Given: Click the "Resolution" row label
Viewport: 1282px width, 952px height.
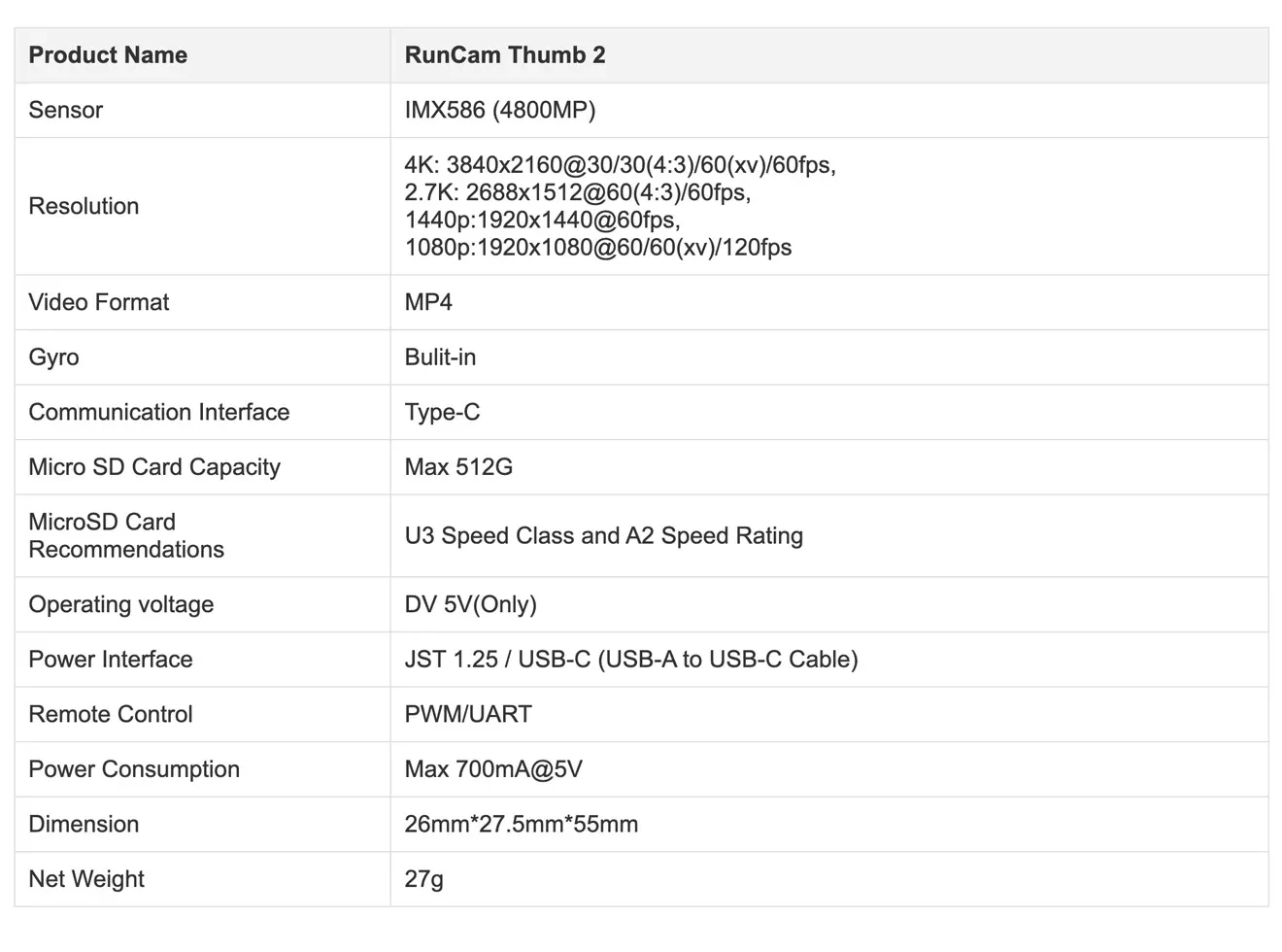Looking at the screenshot, I should (84, 206).
